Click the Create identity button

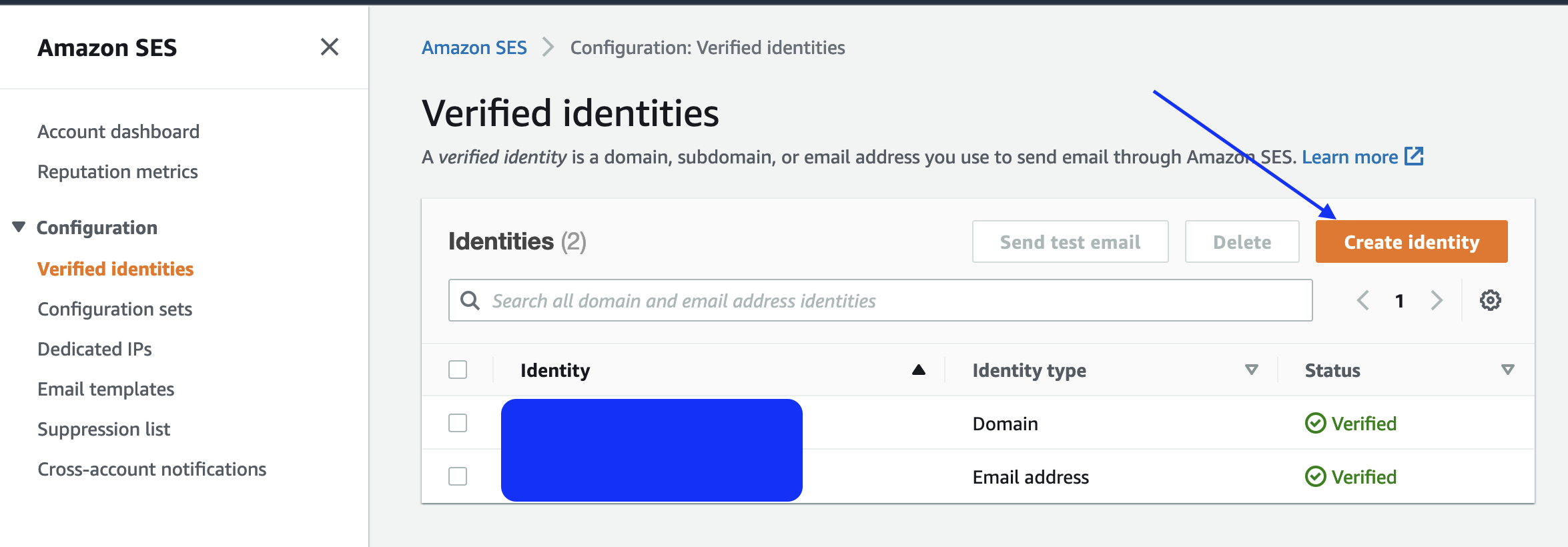[x=1411, y=241]
